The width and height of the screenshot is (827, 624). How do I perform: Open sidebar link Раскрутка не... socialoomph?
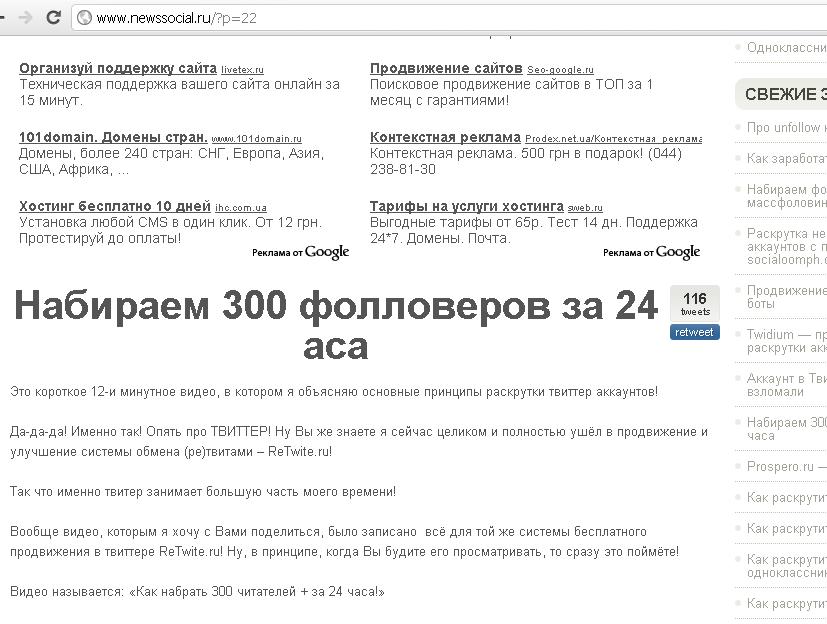pos(786,246)
